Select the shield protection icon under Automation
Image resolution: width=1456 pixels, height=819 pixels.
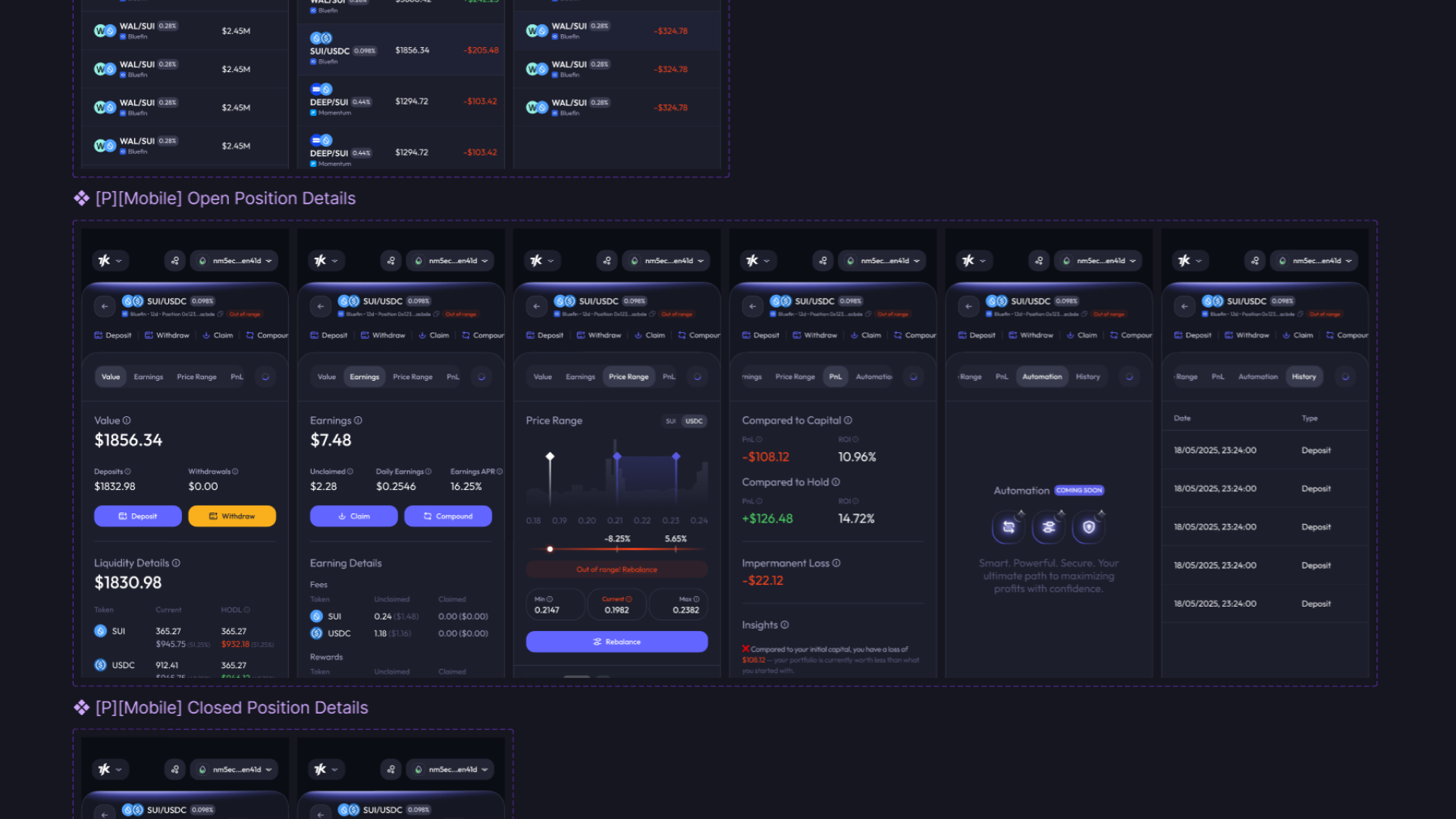tap(1089, 526)
